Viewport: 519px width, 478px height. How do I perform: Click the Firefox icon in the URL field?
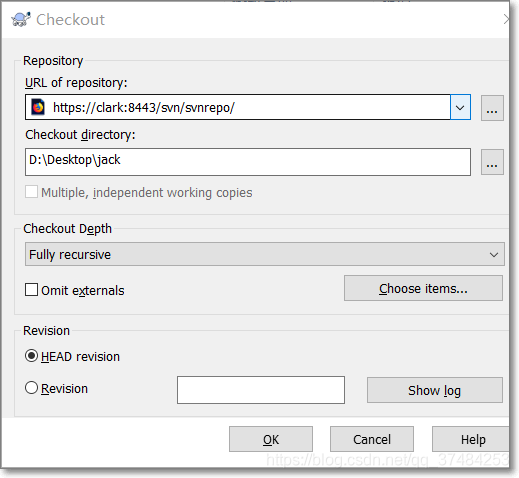38,107
